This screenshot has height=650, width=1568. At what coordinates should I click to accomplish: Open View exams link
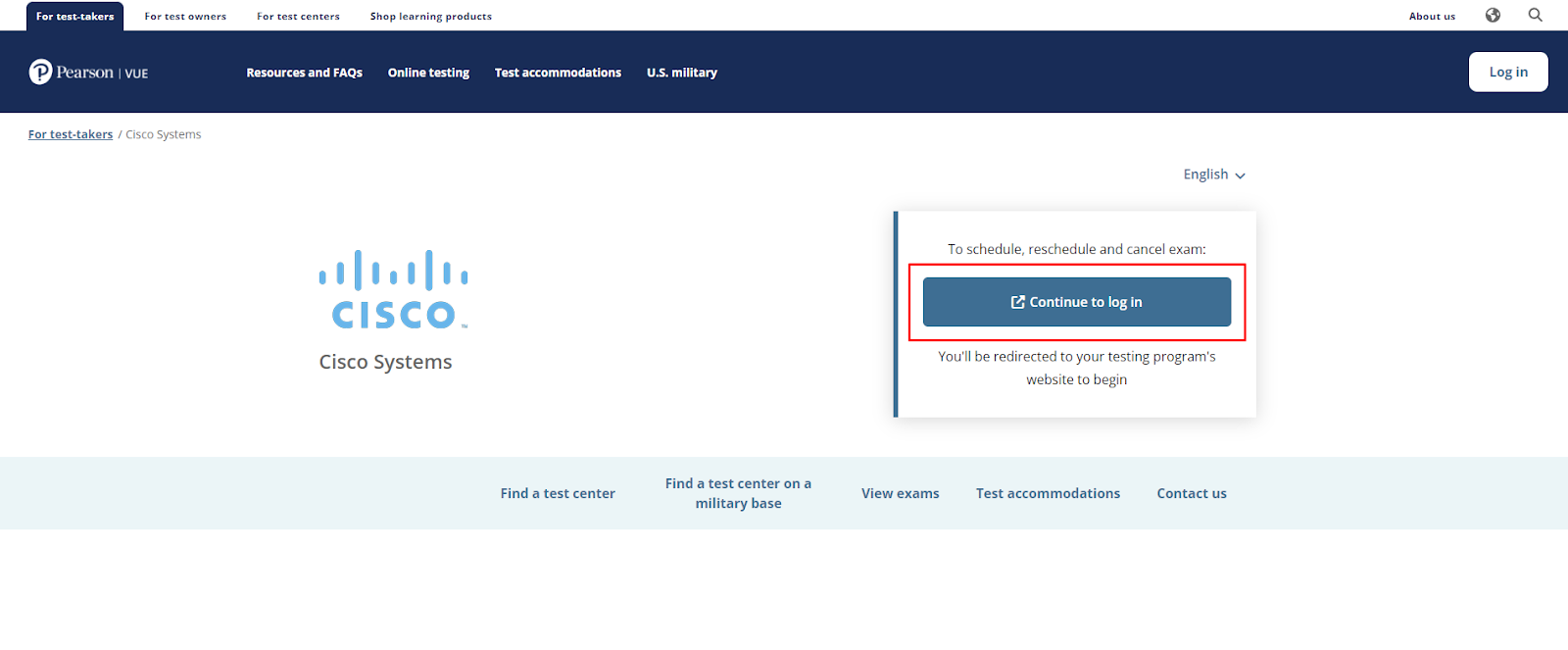(x=901, y=493)
